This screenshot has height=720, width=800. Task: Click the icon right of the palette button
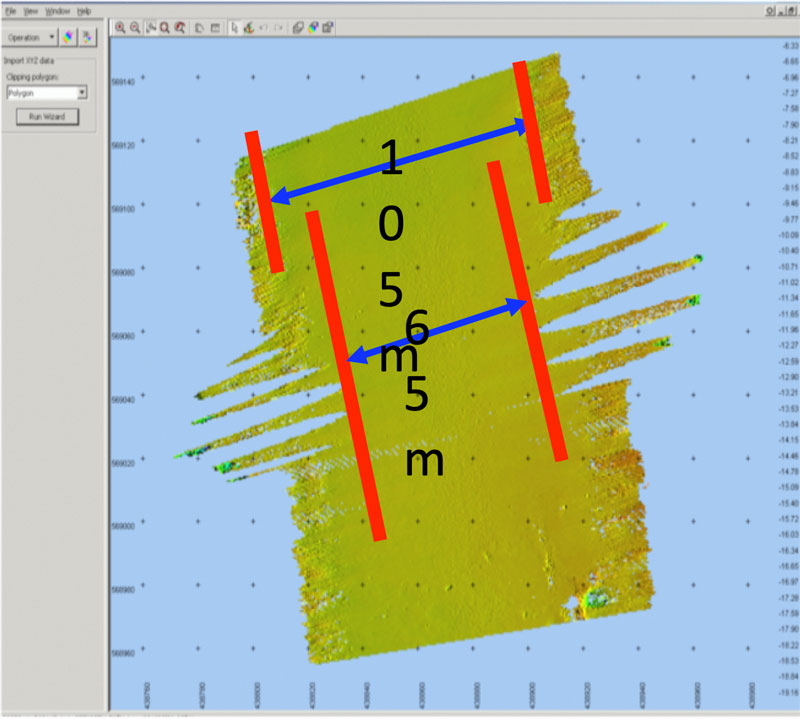coord(88,37)
